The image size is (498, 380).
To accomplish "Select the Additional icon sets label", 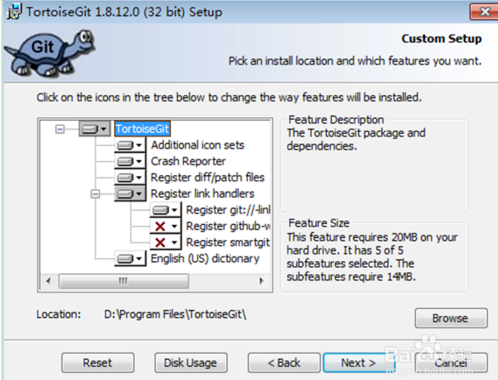I will pyautogui.click(x=197, y=145).
